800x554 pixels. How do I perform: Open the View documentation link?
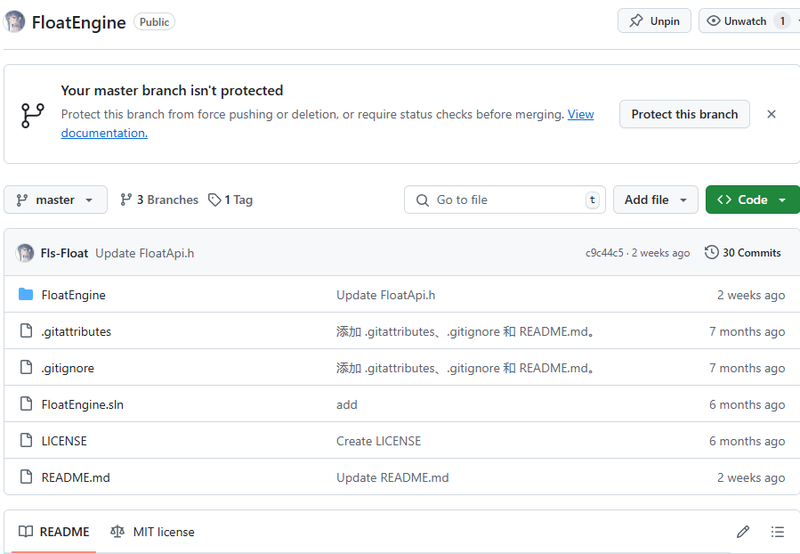(581, 114)
